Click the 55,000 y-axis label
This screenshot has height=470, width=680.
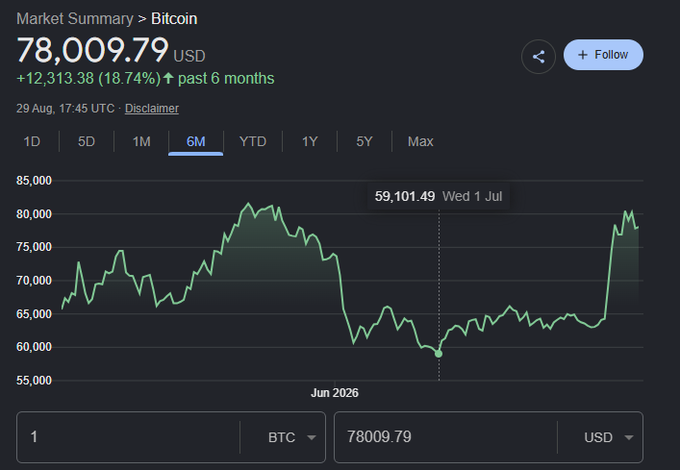point(34,380)
